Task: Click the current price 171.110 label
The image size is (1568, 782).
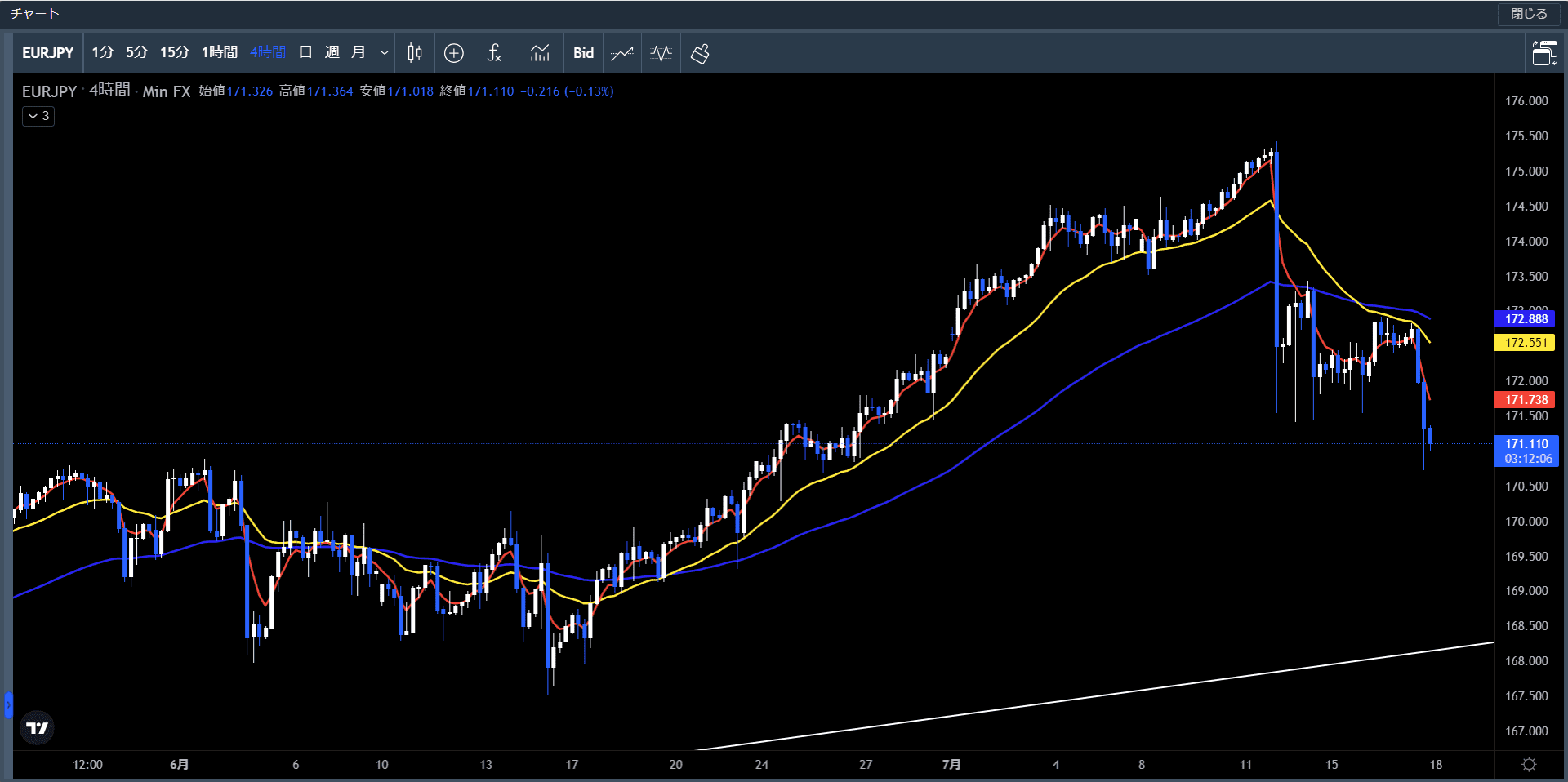Action: 1526,451
